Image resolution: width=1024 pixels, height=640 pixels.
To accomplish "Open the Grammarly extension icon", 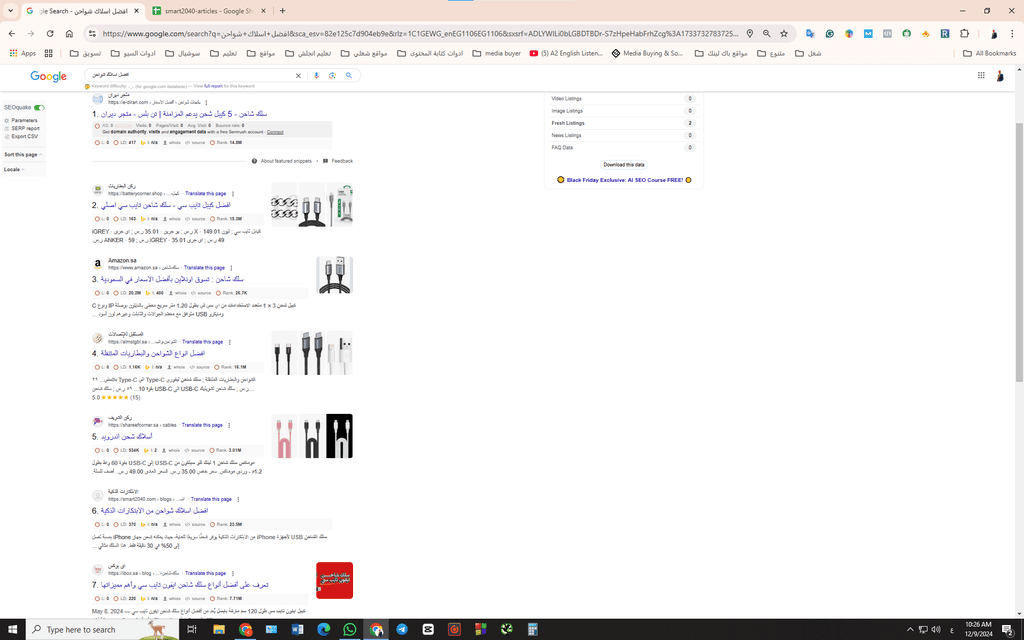I will [x=829, y=33].
